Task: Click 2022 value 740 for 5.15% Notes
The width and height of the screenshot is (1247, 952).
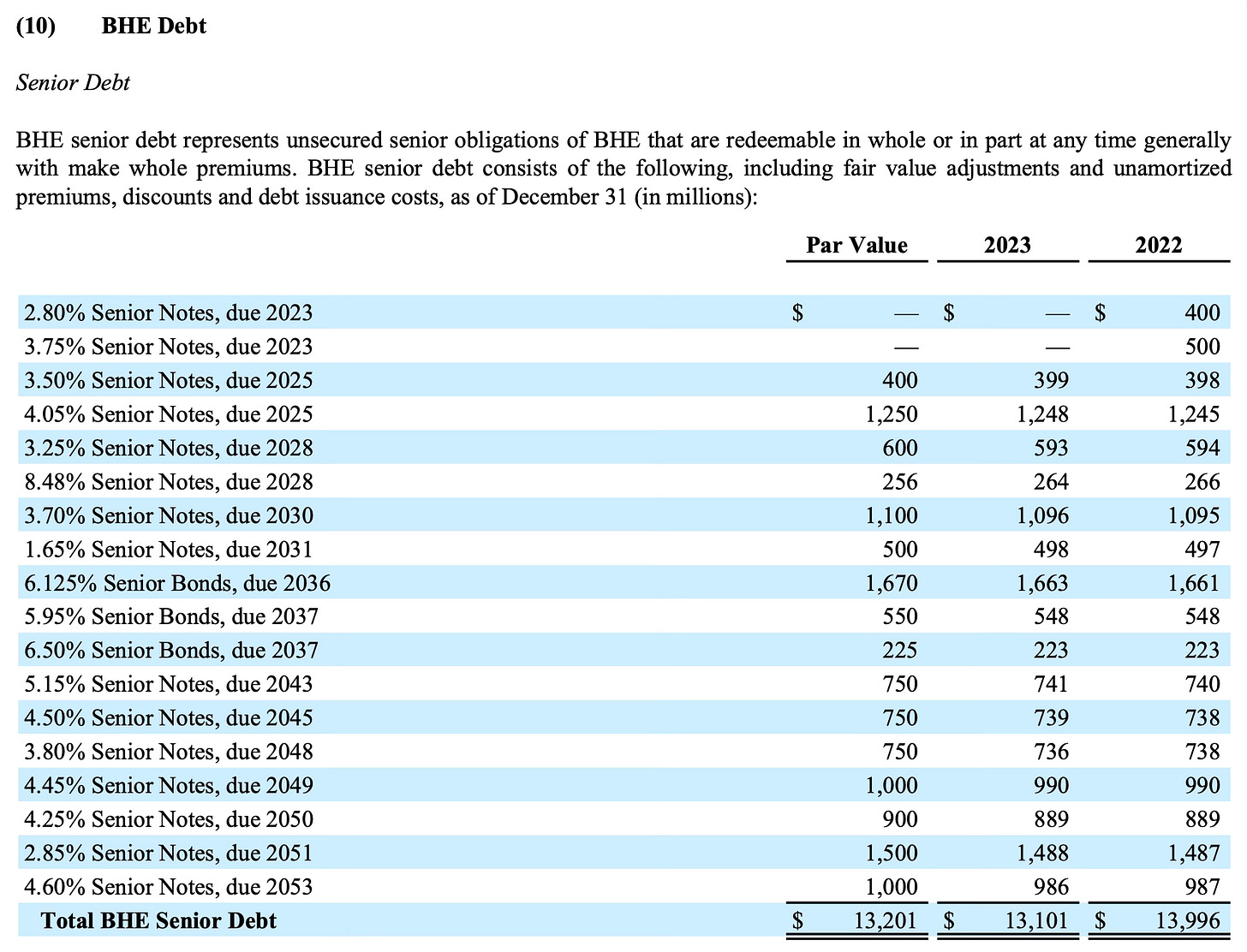Action: (1202, 684)
